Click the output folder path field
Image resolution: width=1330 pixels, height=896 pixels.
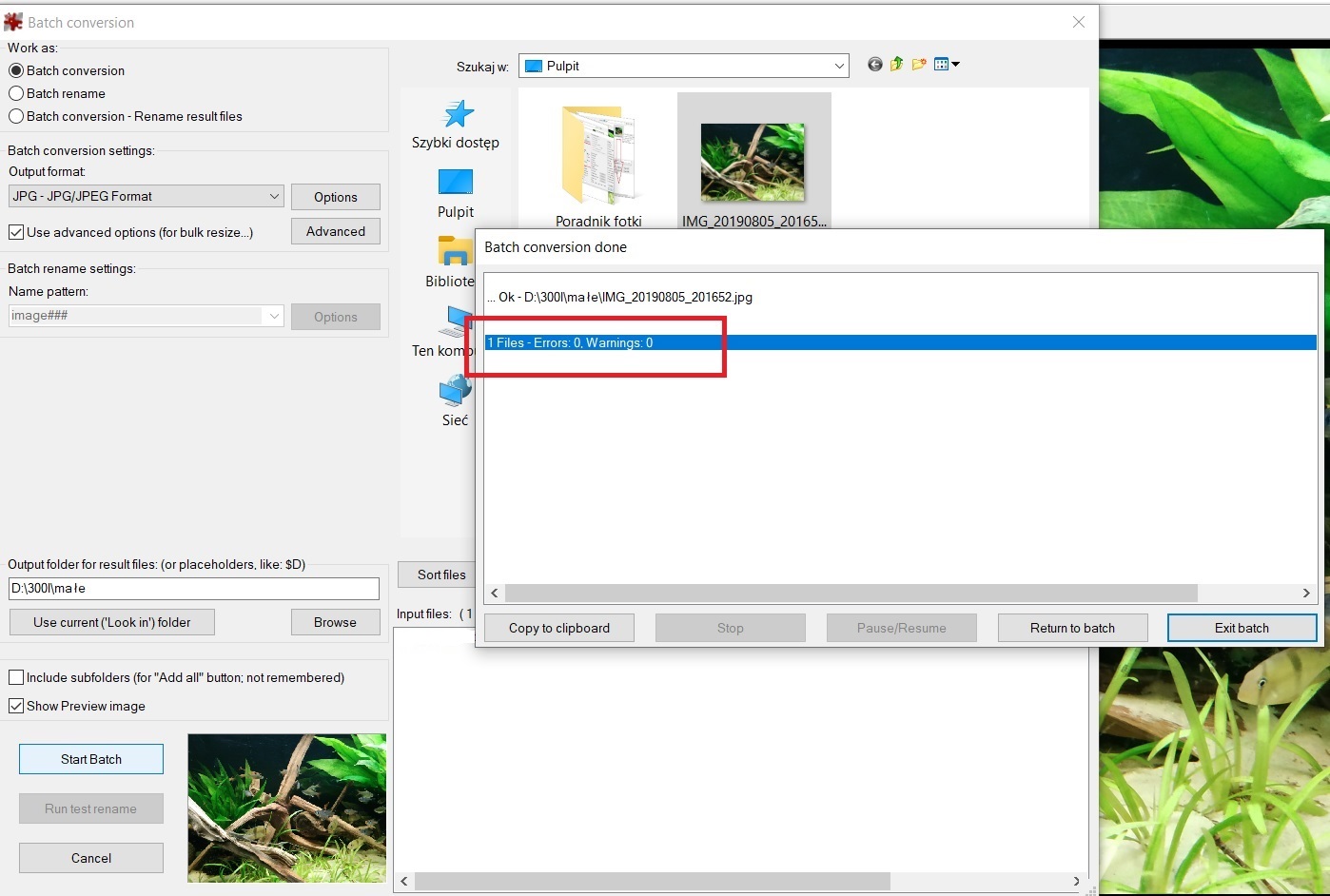click(193, 589)
